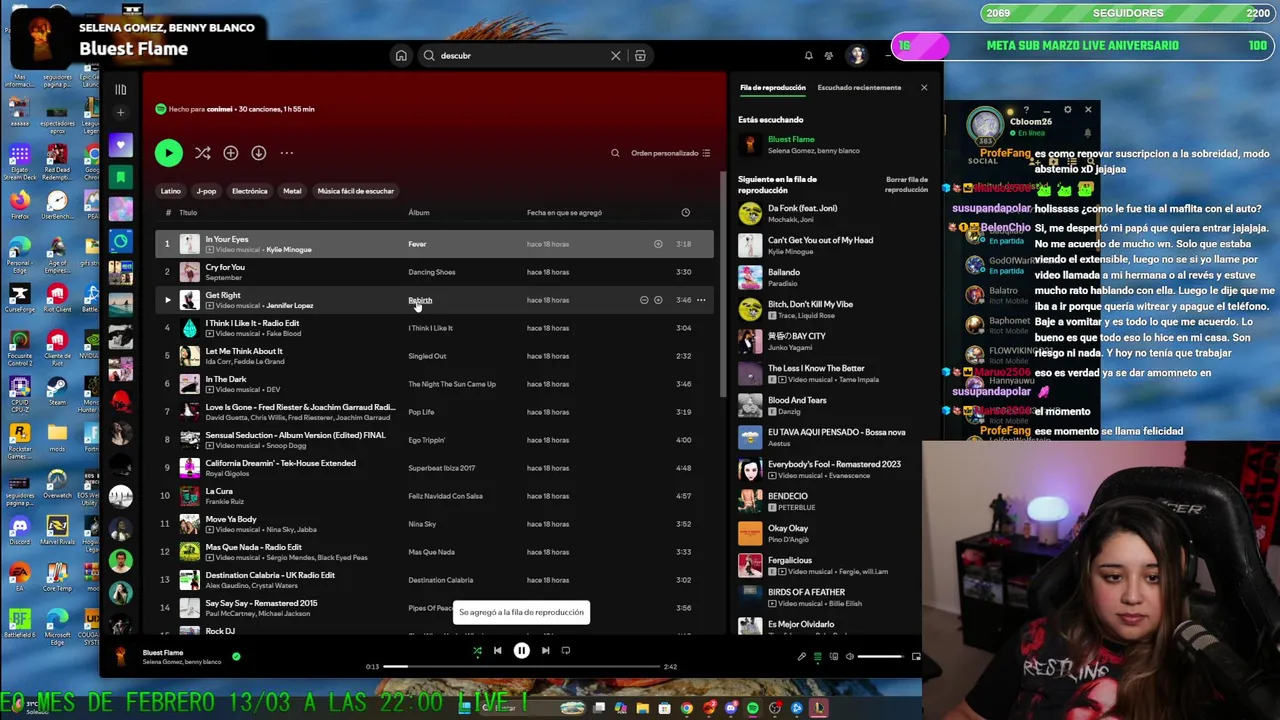Sort by Fecha en que se agregó header
This screenshot has width=1280, height=720.
pos(564,212)
